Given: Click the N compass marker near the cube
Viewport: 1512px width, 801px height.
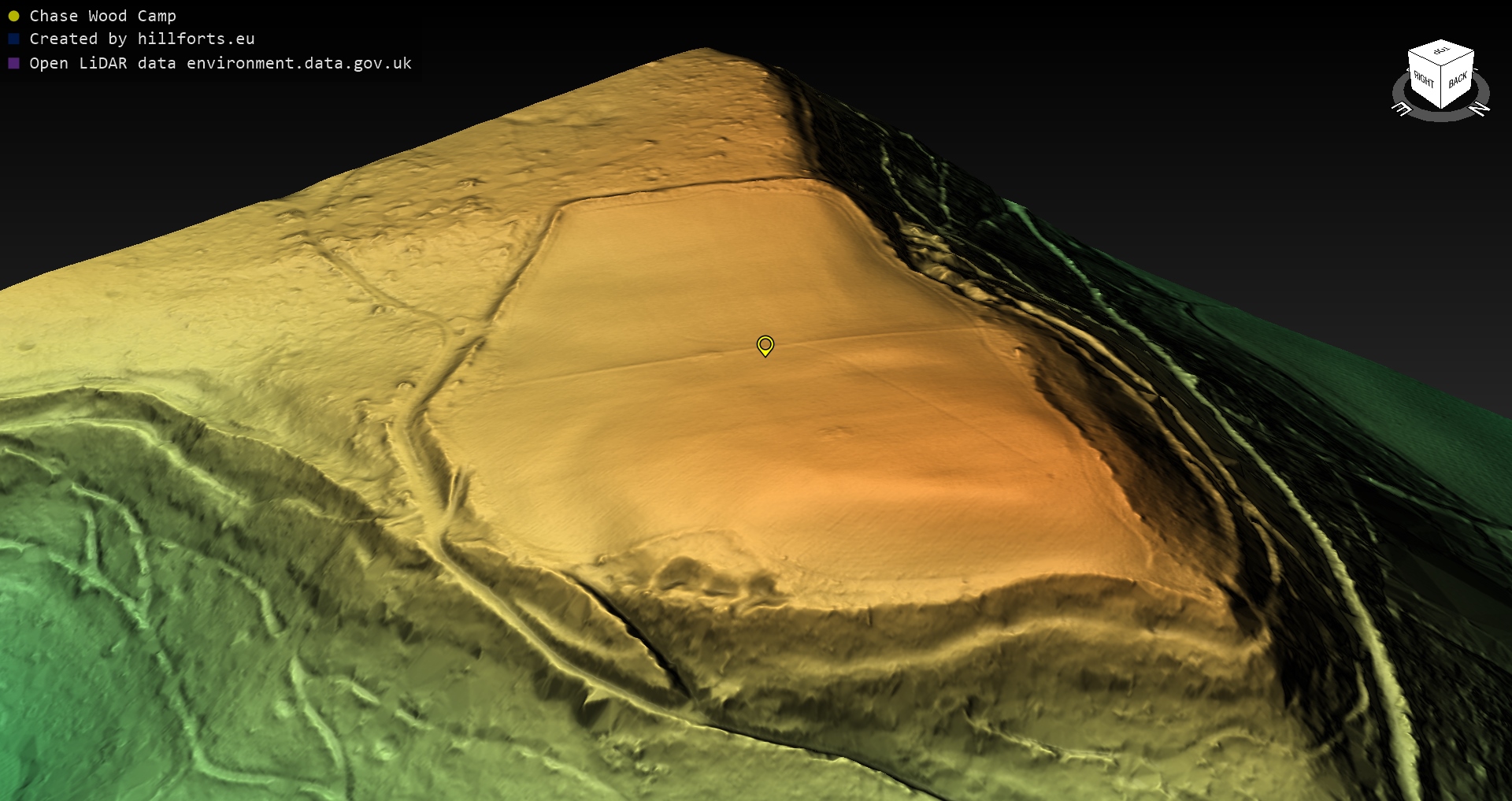Looking at the screenshot, I should pyautogui.click(x=1480, y=109).
